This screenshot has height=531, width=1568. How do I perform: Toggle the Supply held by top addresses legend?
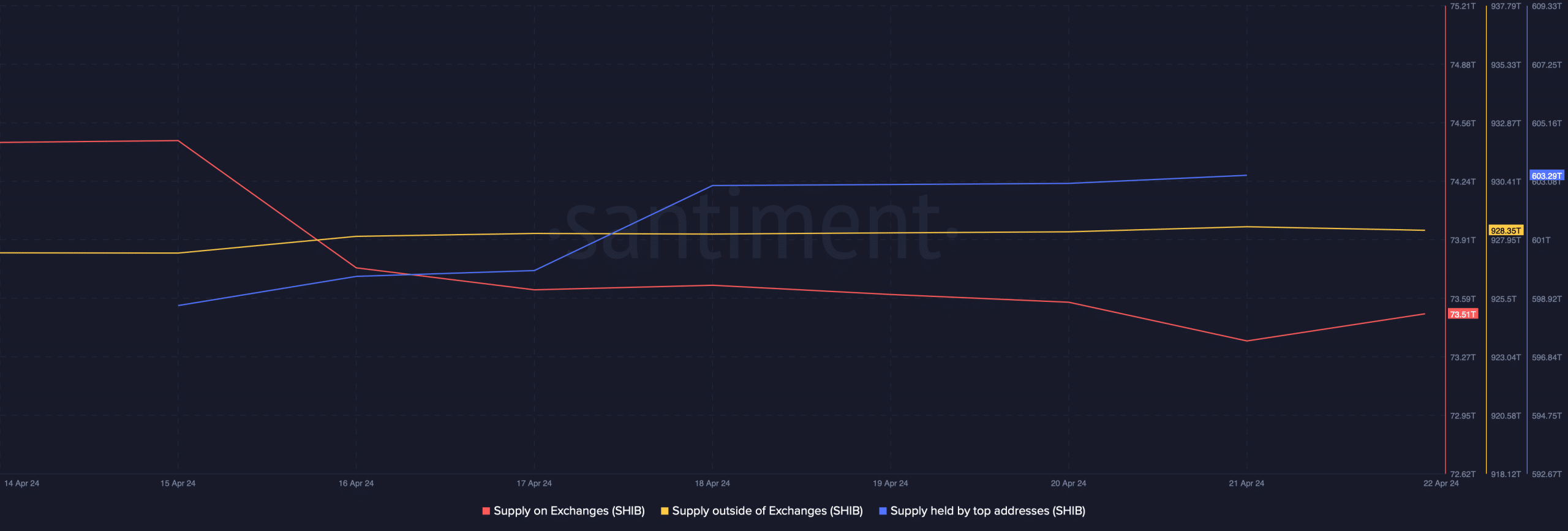tap(982, 511)
